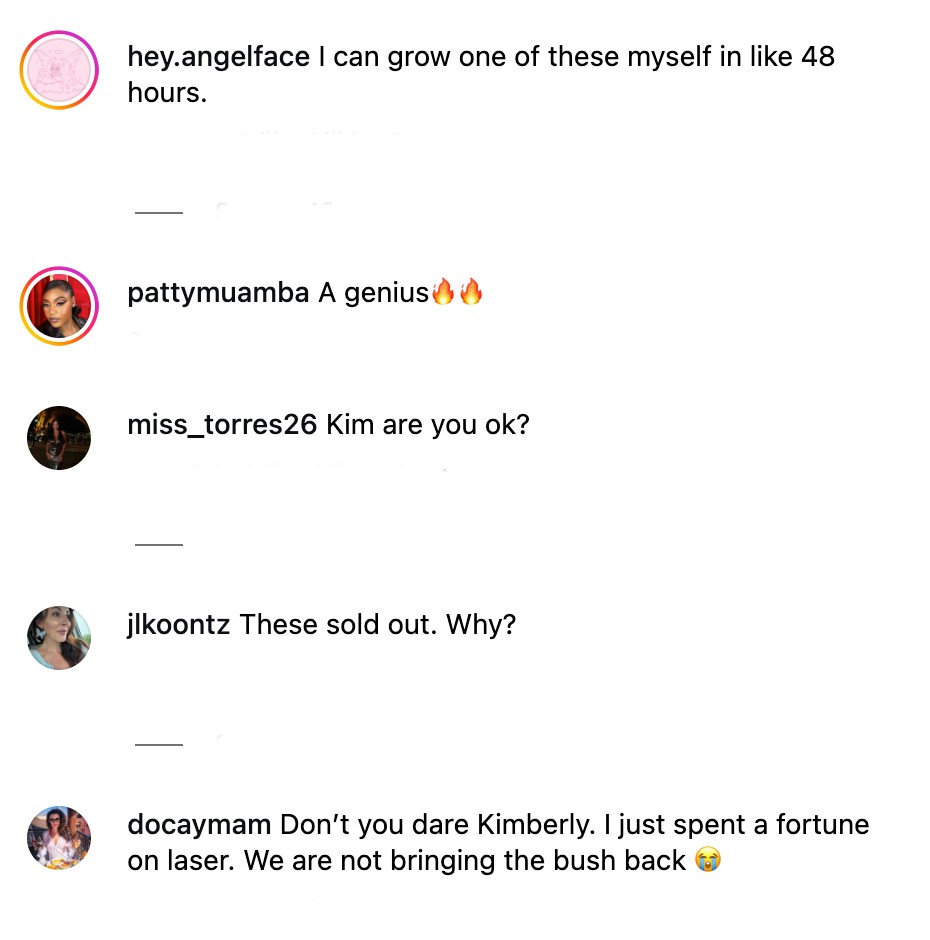This screenshot has width=930, height=940.
Task: Open pattymuamba's profile picture
Action: [x=58, y=303]
